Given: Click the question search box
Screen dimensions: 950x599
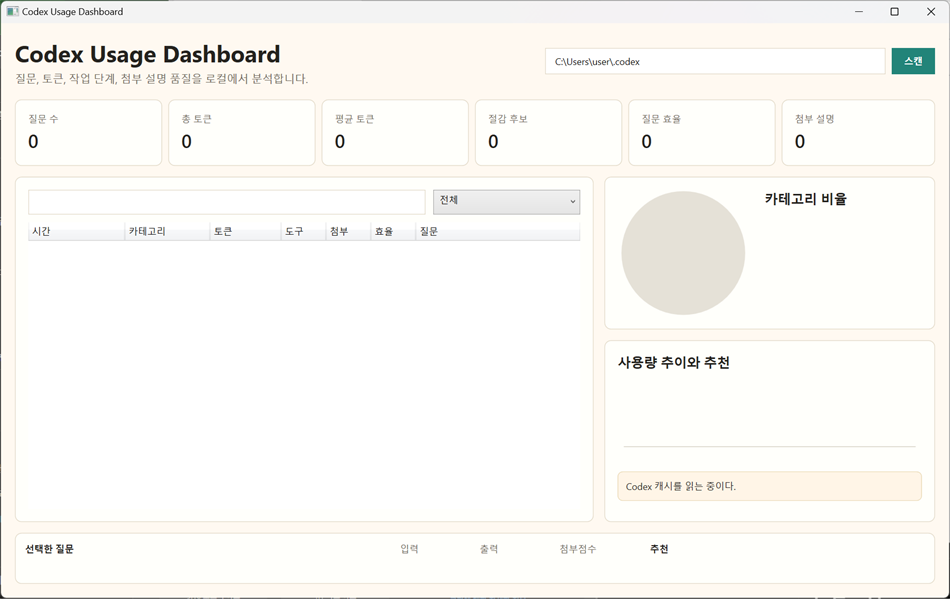Looking at the screenshot, I should (227, 202).
